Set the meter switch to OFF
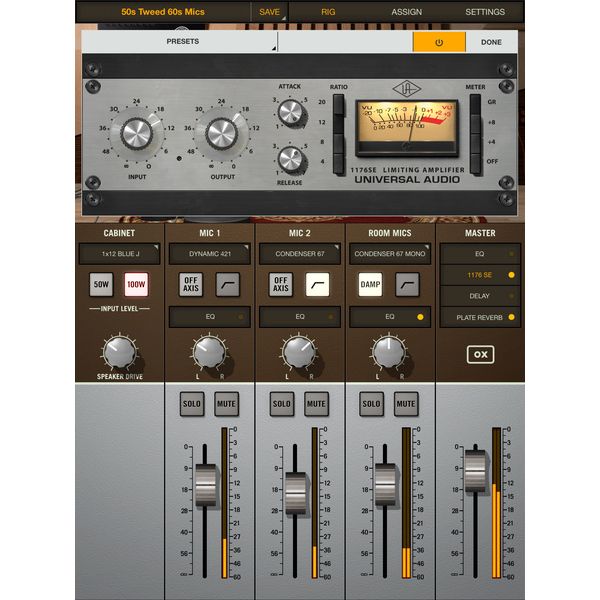Viewport: 600px width, 600px height. pyautogui.click(x=475, y=163)
